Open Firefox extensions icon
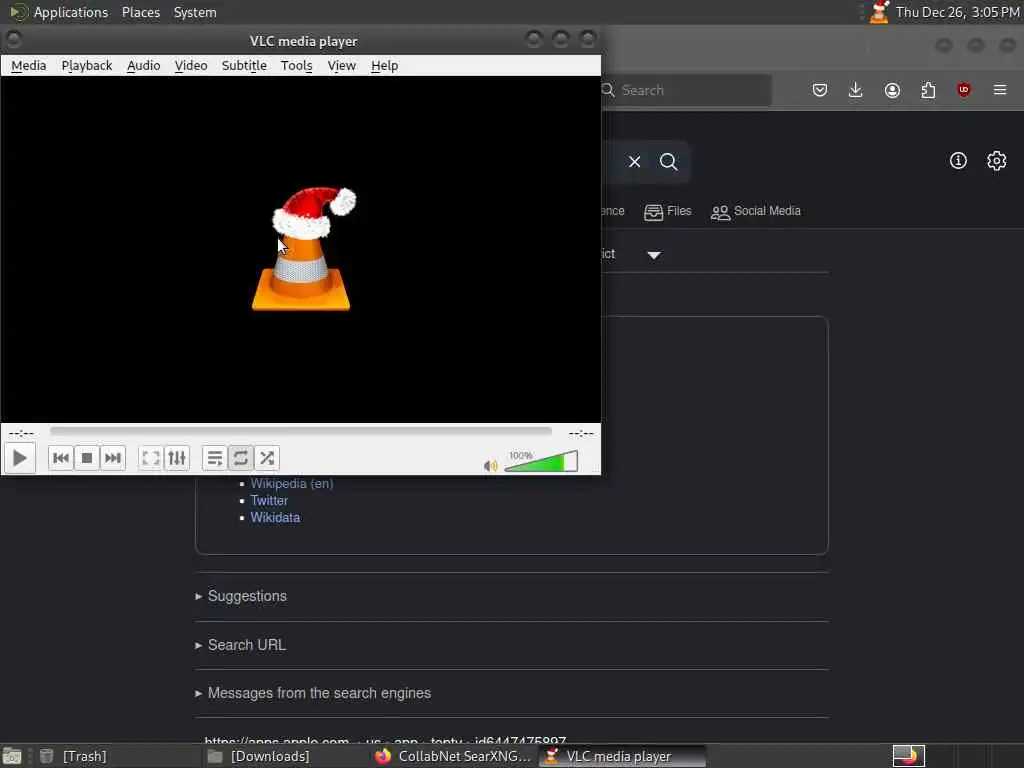Screen dimensions: 1024x768 [x=928, y=90]
